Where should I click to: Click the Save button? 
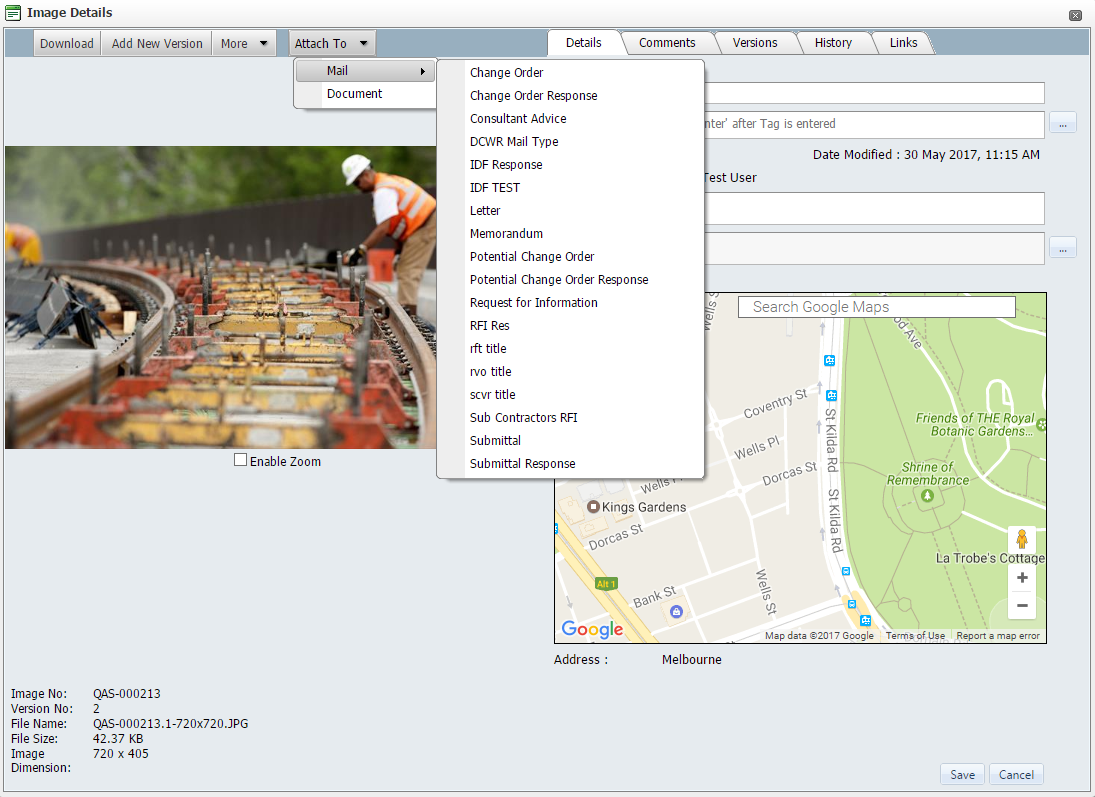point(962,775)
